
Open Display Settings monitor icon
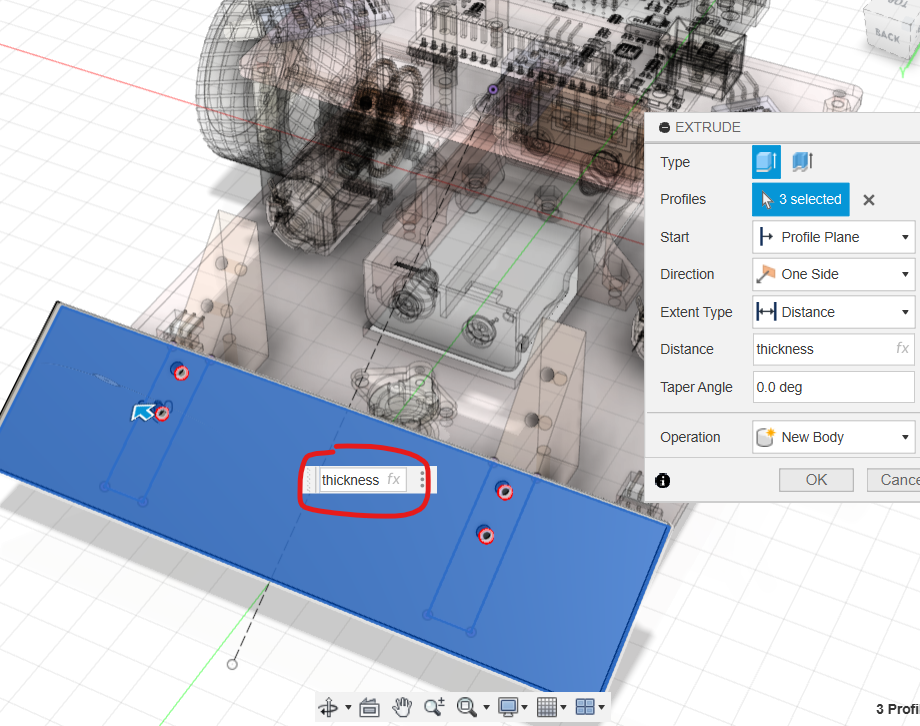pyautogui.click(x=507, y=708)
